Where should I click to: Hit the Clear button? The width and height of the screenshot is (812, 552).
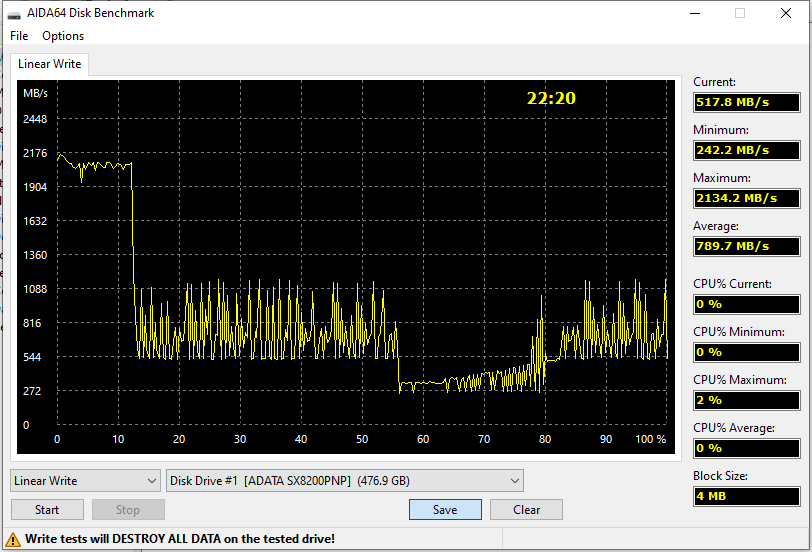526,510
